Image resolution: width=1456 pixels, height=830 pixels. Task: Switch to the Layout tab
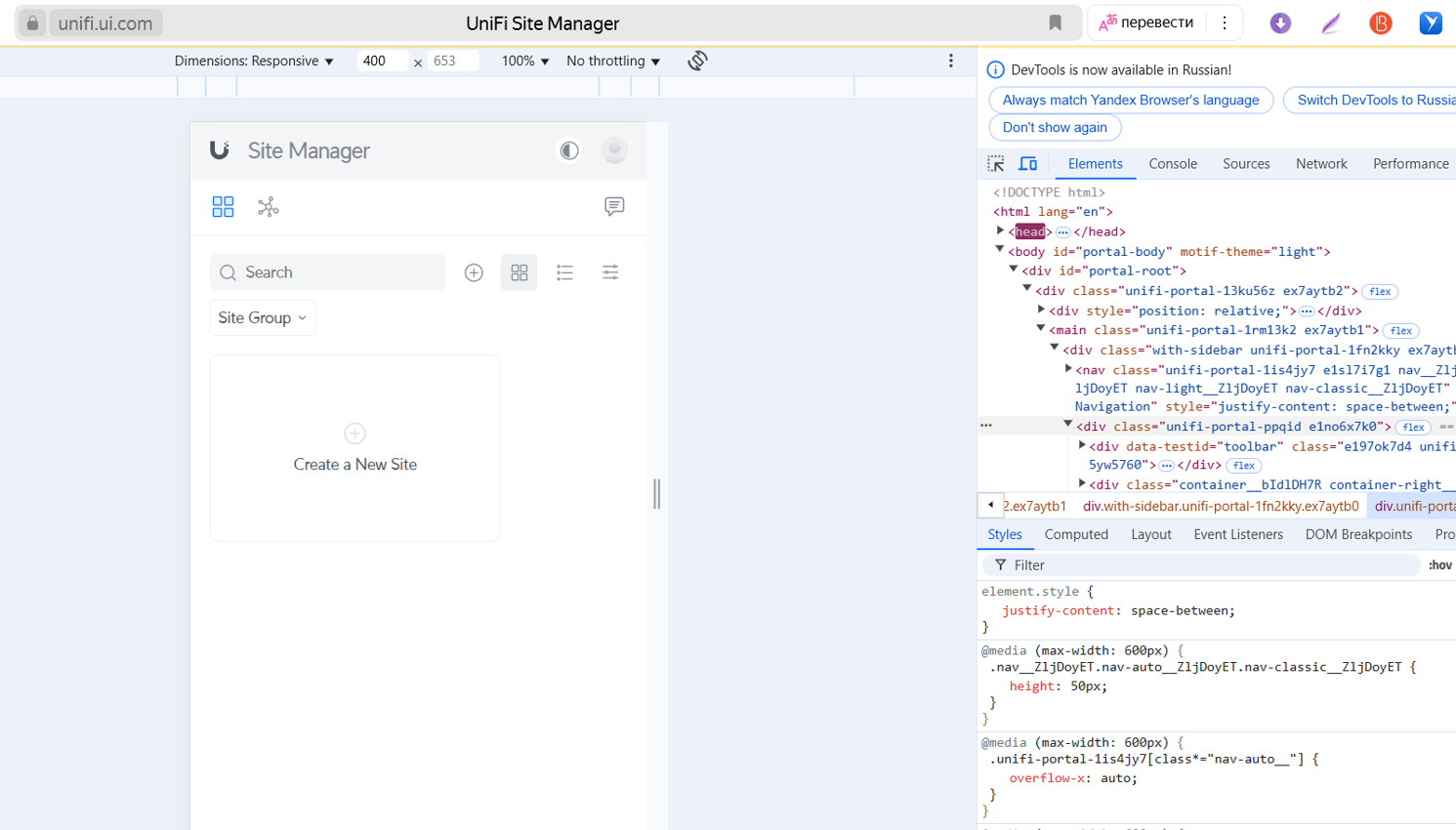point(1151,534)
